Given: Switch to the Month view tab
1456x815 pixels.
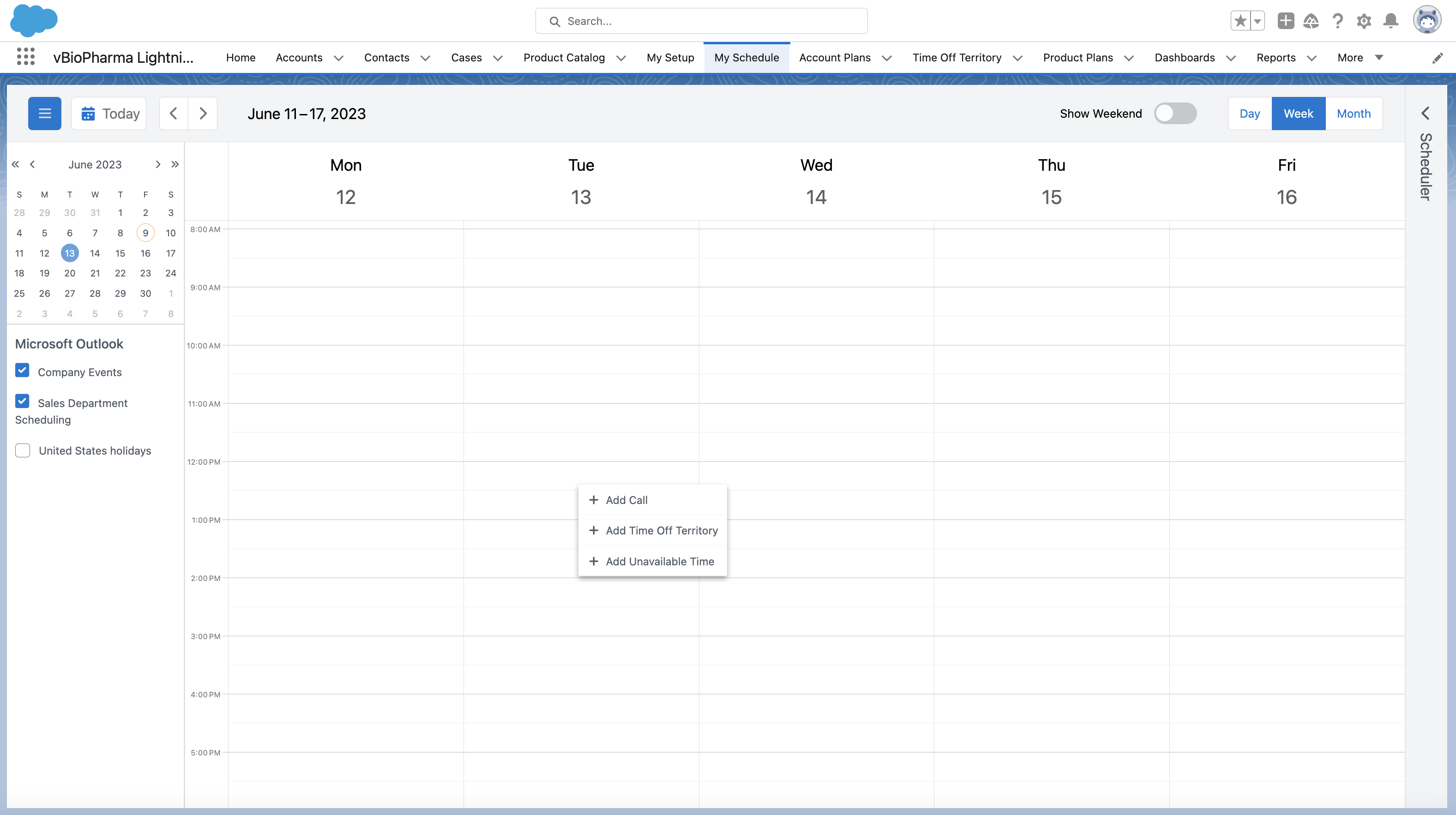Looking at the screenshot, I should tap(1353, 114).
